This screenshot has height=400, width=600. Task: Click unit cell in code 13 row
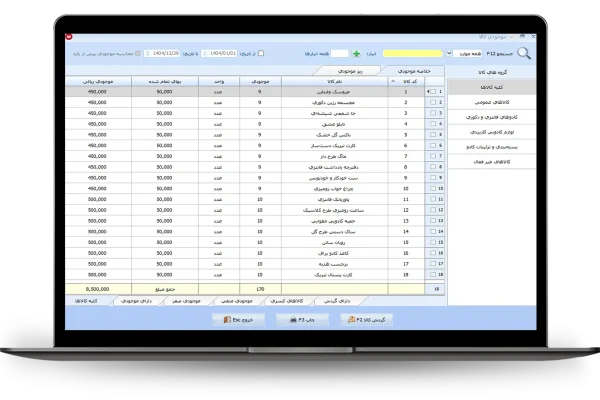[218, 221]
